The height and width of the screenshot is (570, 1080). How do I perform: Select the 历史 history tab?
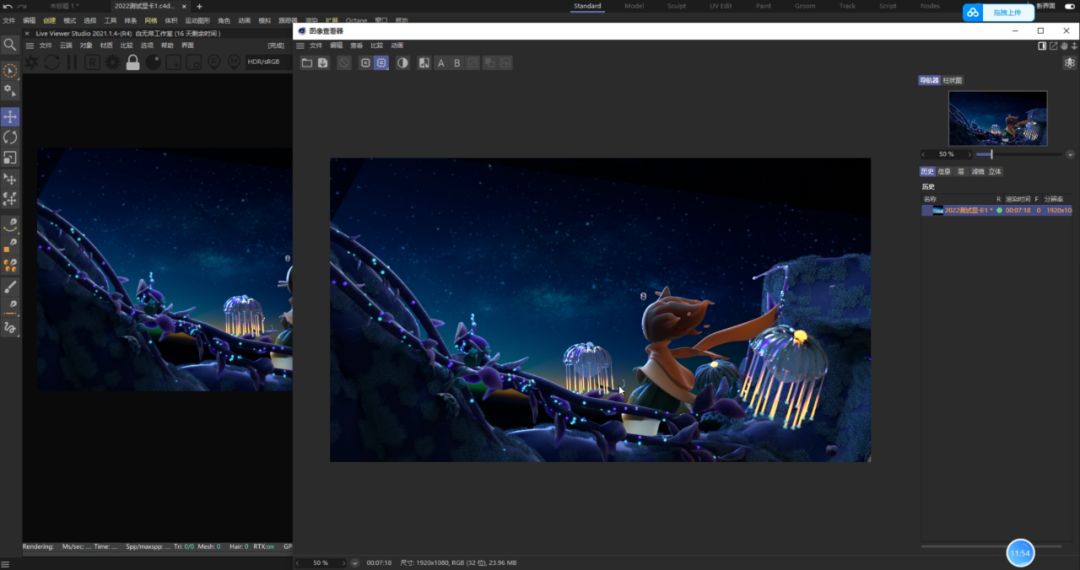(927, 171)
